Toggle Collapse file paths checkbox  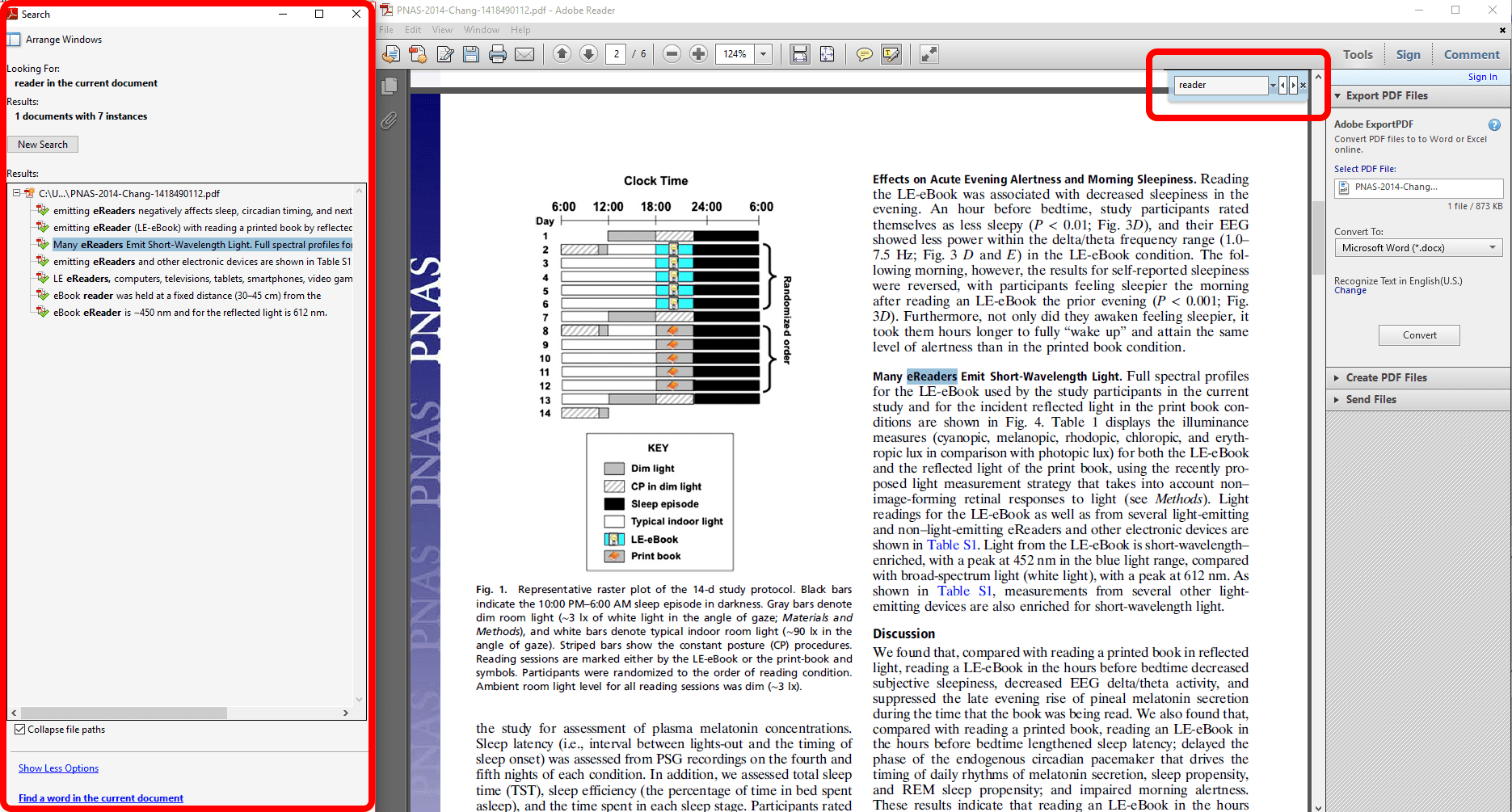click(20, 729)
